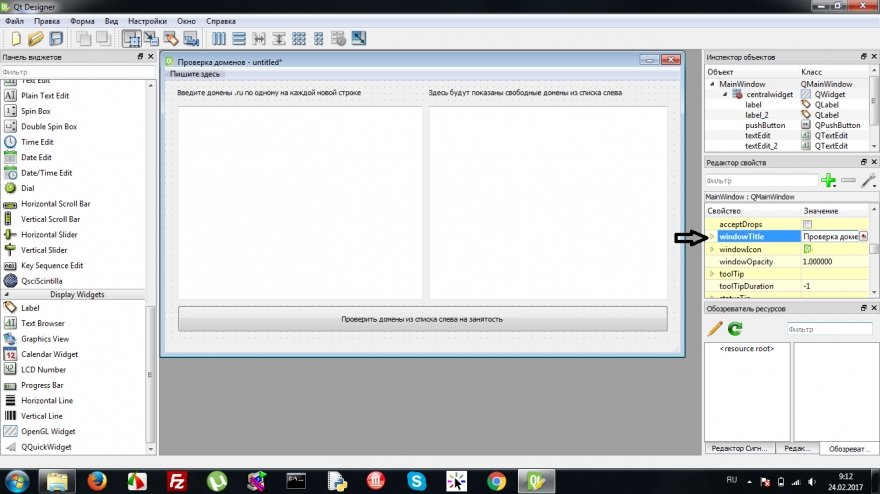Collapse the centralwidget tree node

click(x=725, y=94)
